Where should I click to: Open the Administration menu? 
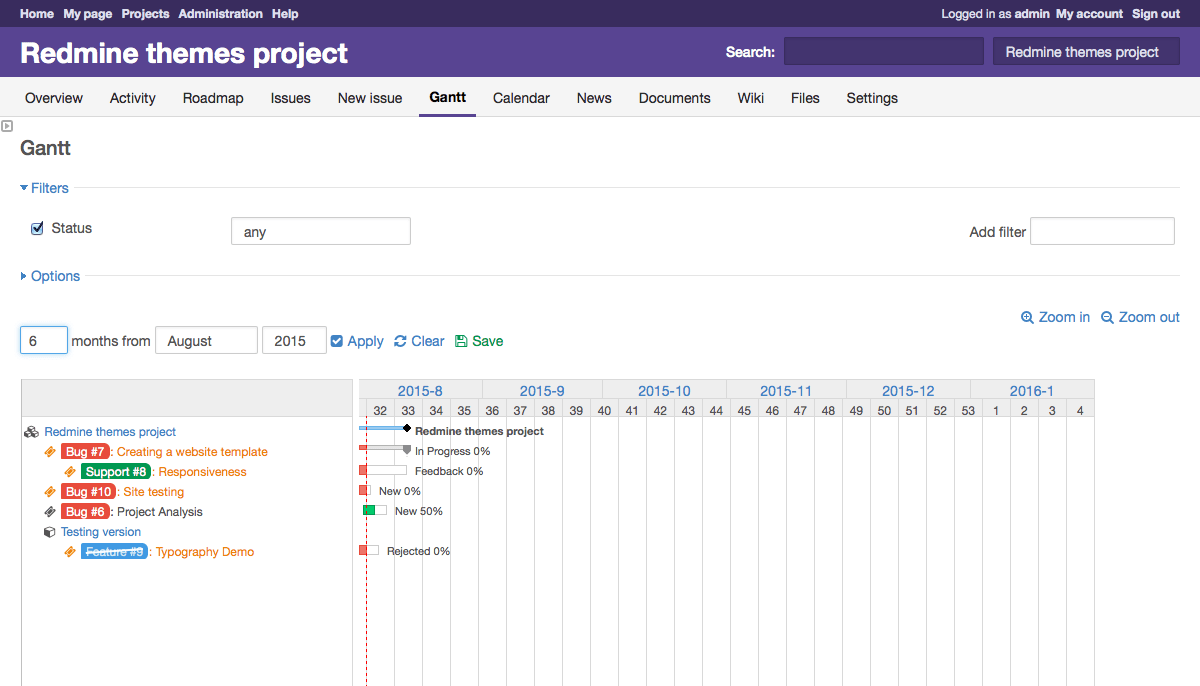(x=220, y=14)
